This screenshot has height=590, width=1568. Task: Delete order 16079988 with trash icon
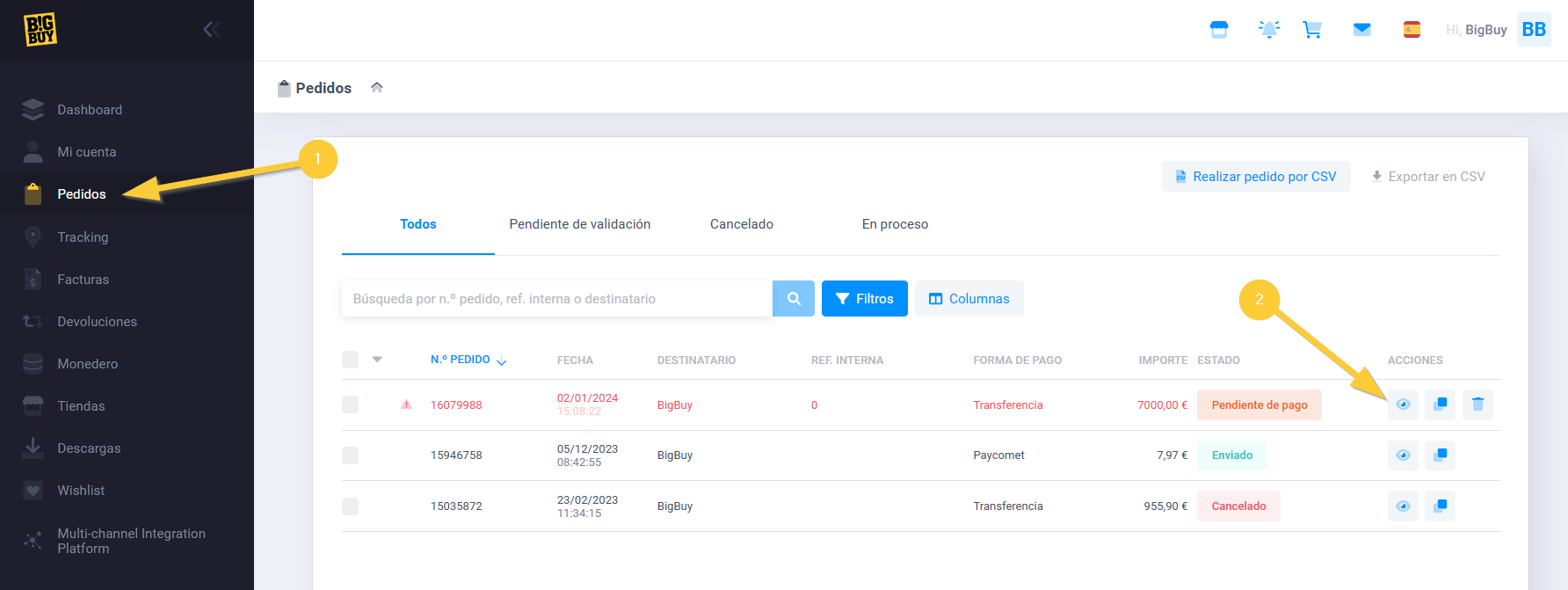pyautogui.click(x=1477, y=404)
